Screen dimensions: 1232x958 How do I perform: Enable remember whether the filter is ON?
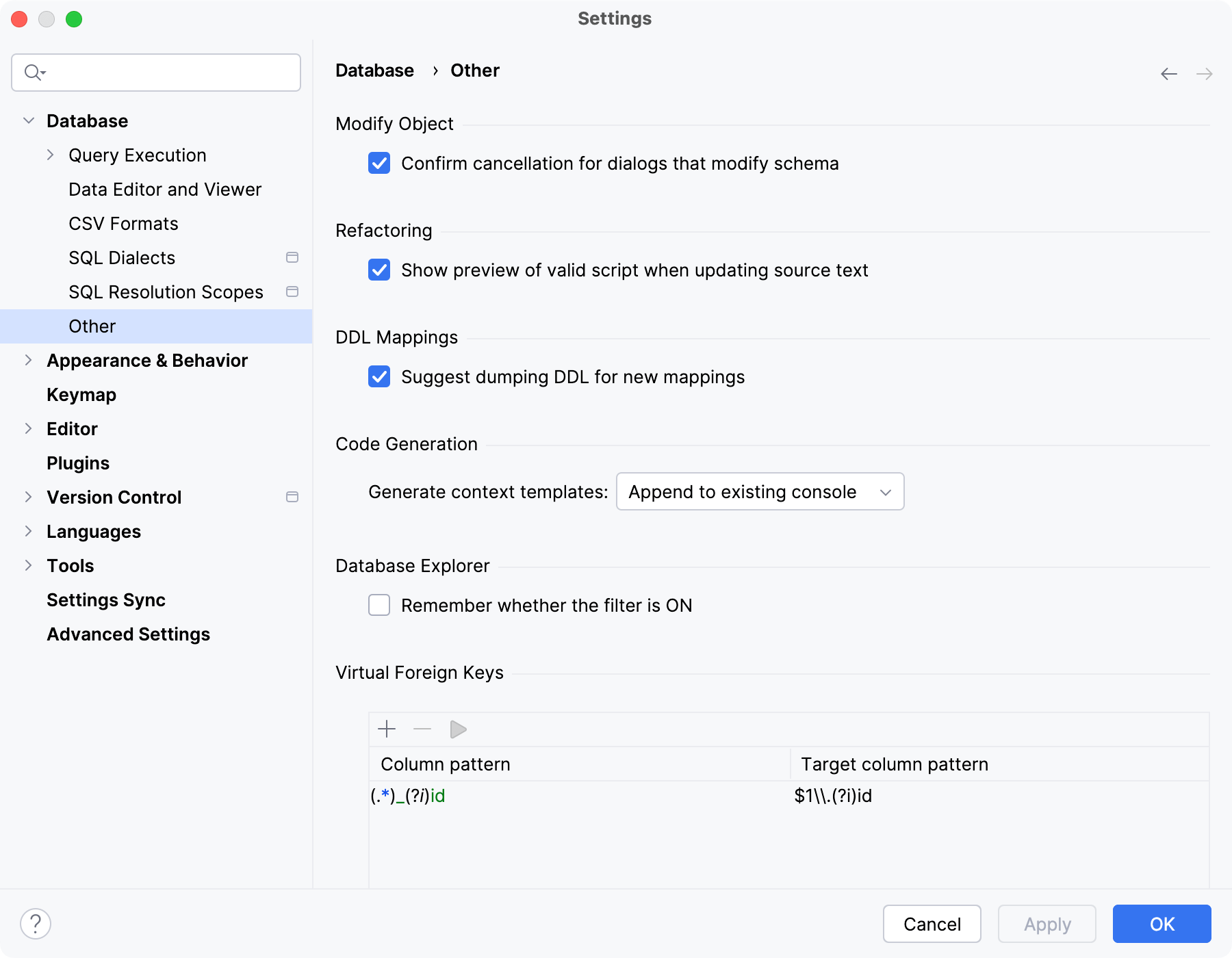tap(379, 605)
